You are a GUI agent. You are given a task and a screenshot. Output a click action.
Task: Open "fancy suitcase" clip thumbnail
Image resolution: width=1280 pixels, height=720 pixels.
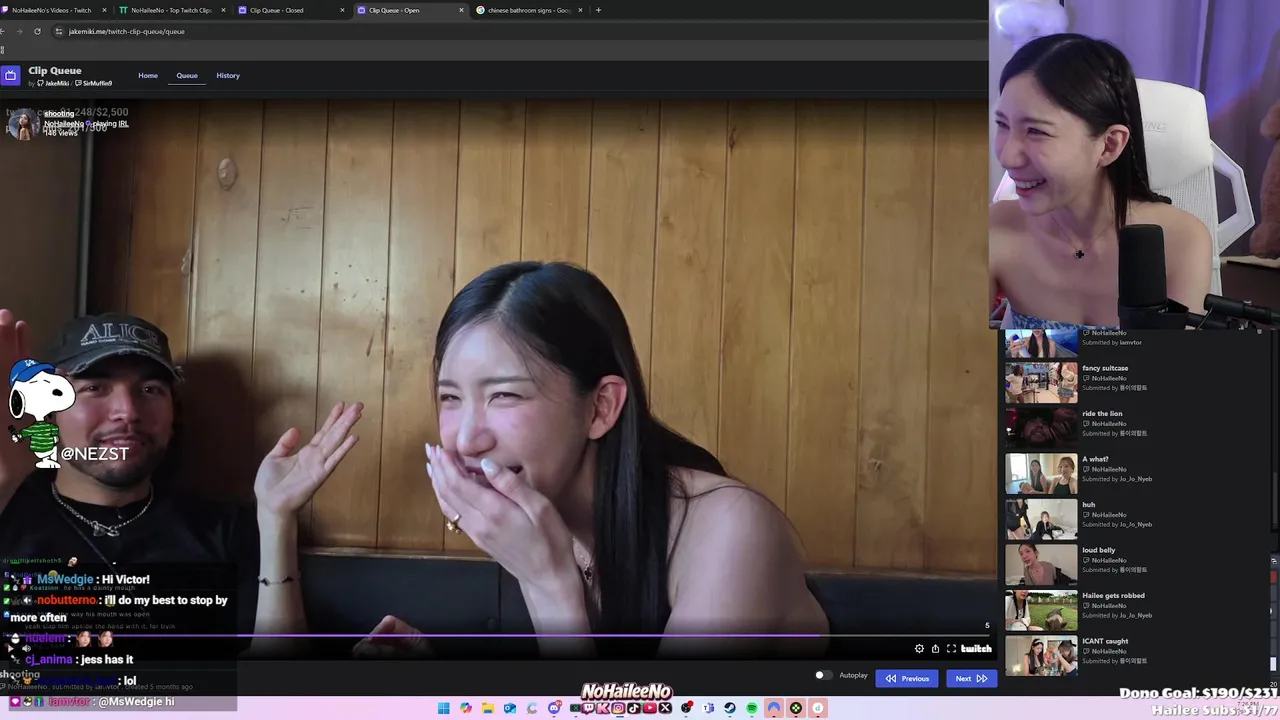(x=1041, y=382)
